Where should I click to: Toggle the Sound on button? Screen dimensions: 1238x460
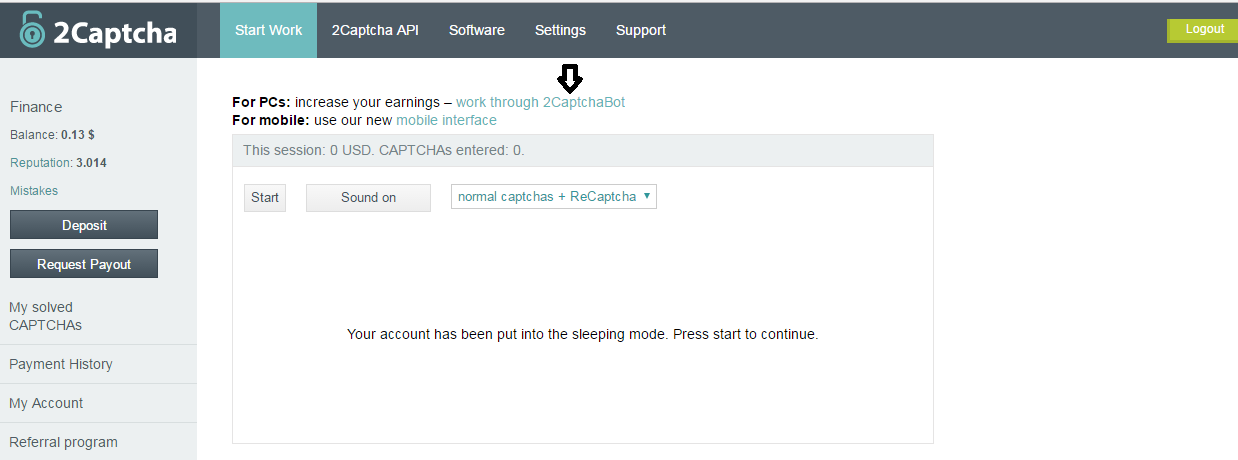[x=368, y=197]
